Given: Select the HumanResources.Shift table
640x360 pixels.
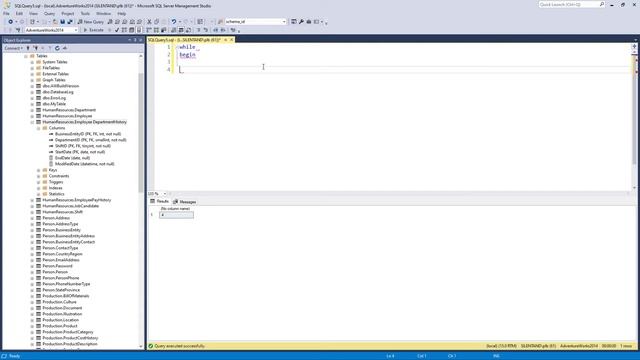Looking at the screenshot, I should pos(62,212).
